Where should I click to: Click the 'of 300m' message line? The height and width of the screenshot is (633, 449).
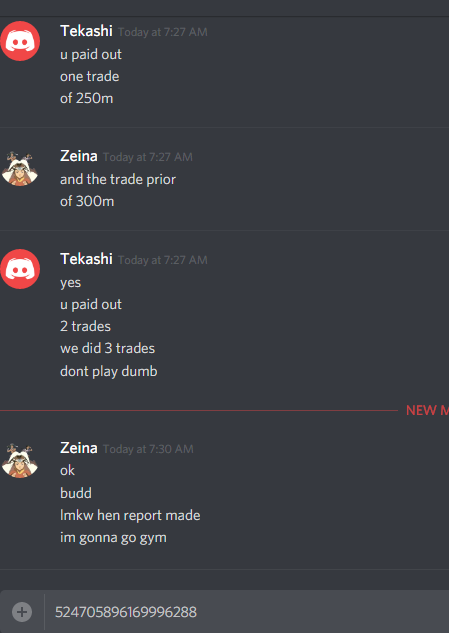(87, 201)
